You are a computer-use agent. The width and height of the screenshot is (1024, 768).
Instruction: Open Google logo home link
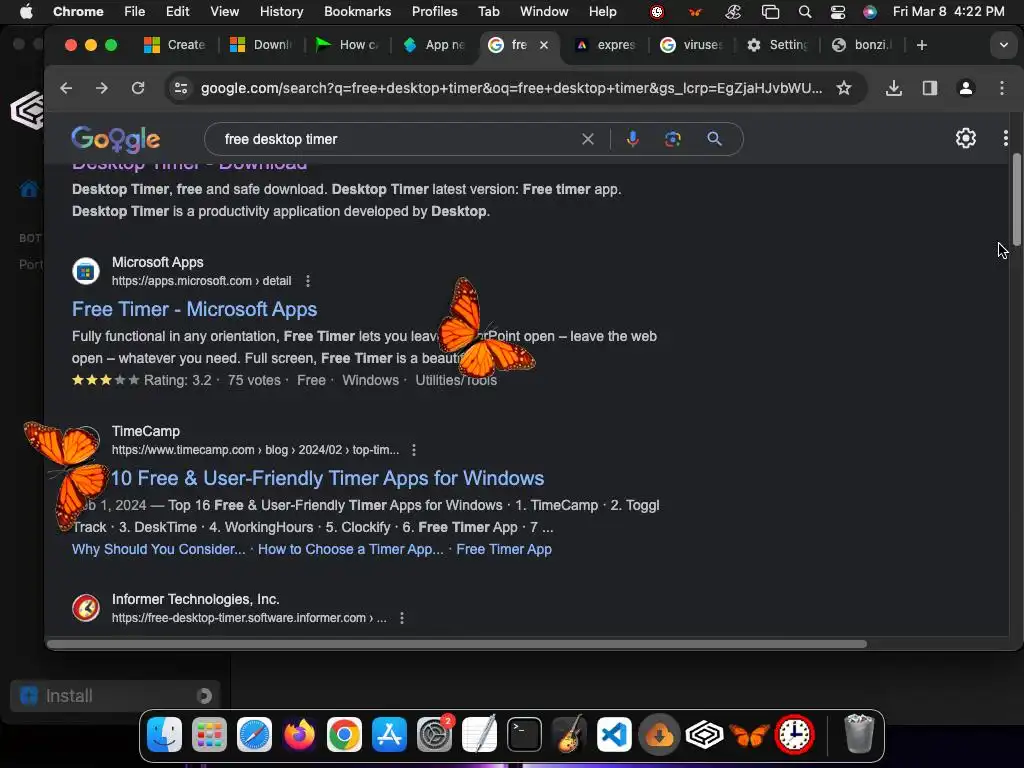point(116,139)
